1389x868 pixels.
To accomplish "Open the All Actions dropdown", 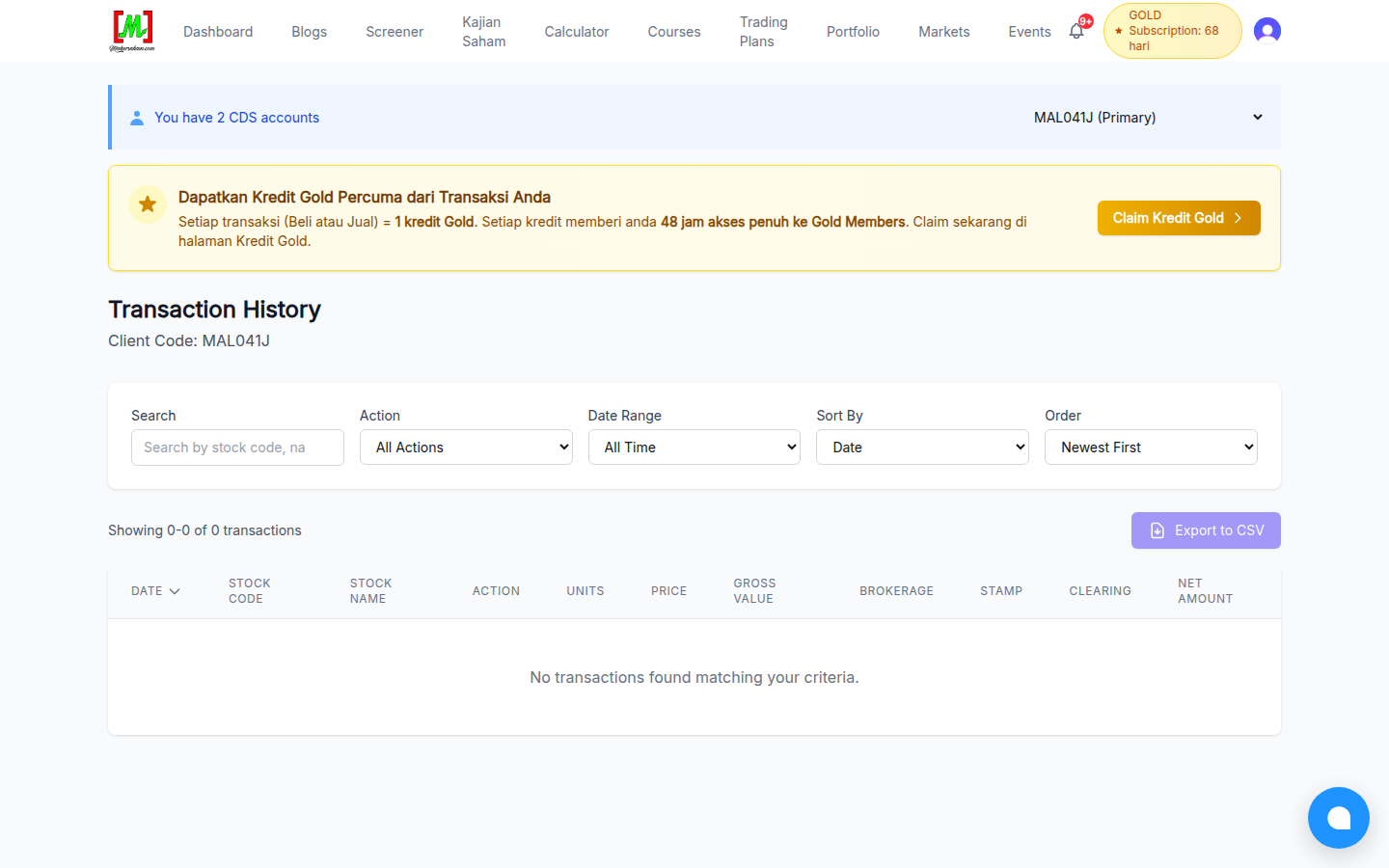I will coord(466,448).
